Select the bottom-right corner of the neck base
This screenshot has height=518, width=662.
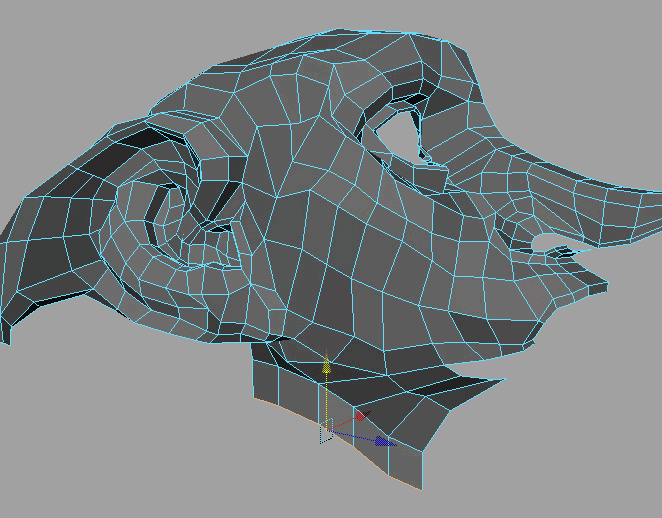pyautogui.click(x=420, y=486)
